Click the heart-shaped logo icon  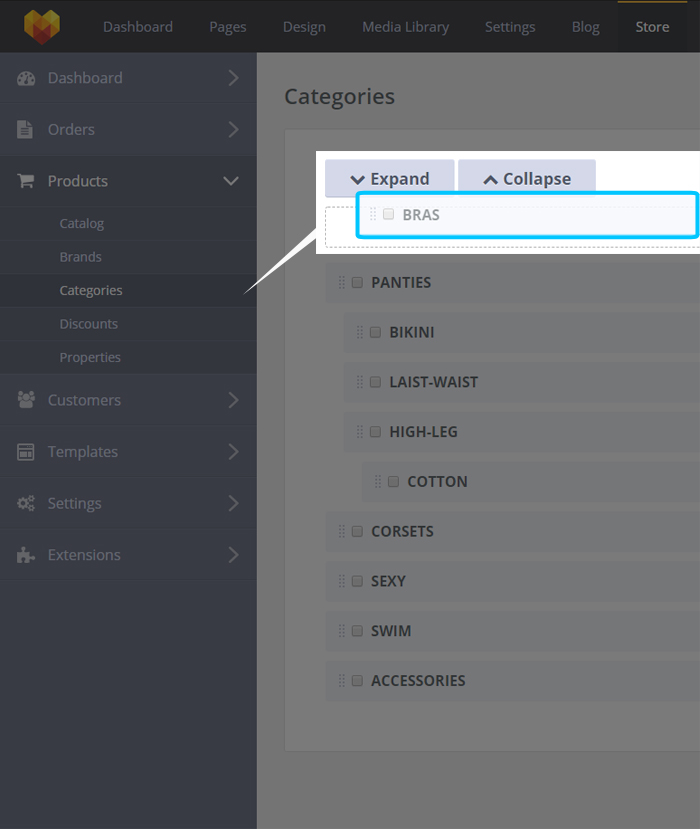[42, 27]
